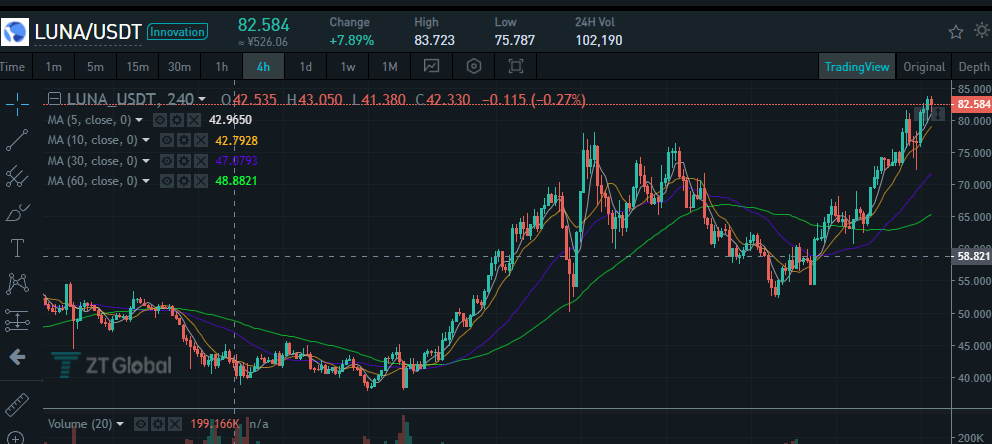The width and height of the screenshot is (992, 444).
Task: Switch to 1w timeframe
Action: (347, 66)
